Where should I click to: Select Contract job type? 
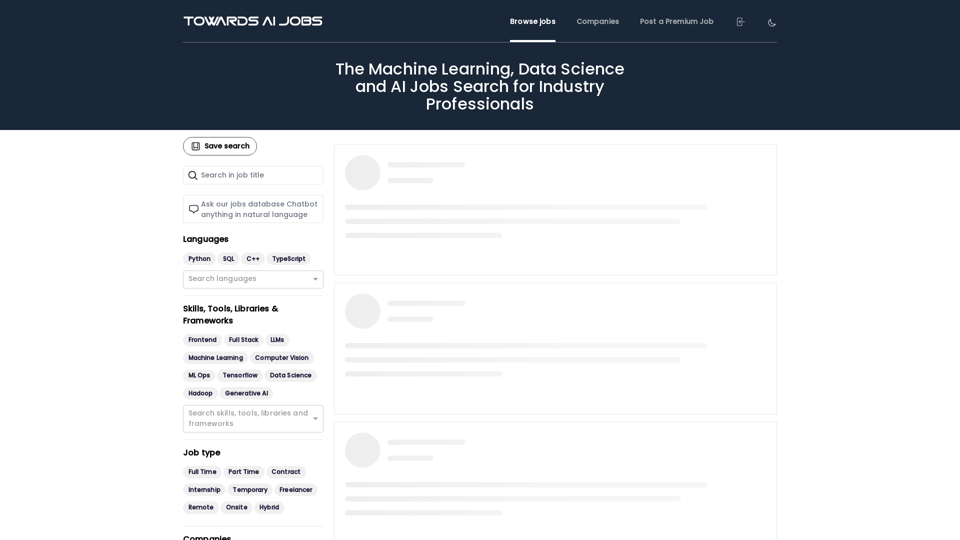coord(286,472)
